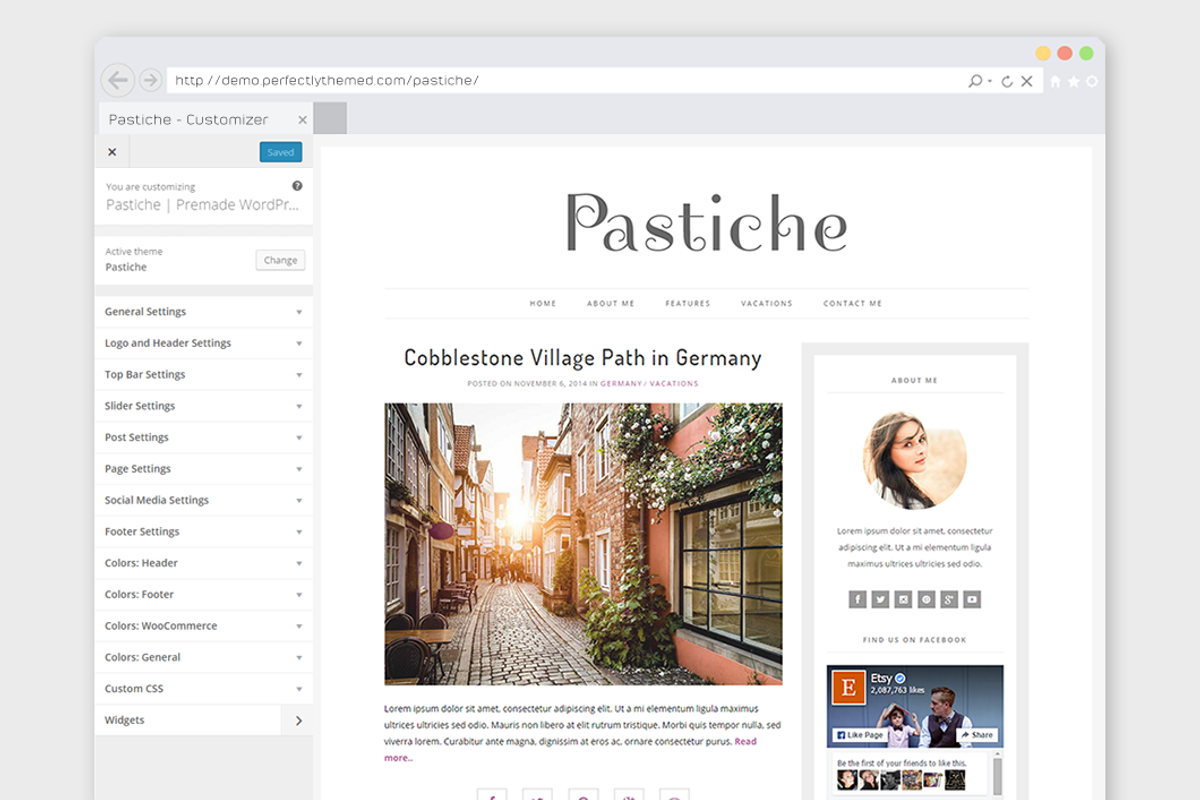Expand Social Media Settings section
Viewport: 1200px width, 800px height.
tap(204, 500)
